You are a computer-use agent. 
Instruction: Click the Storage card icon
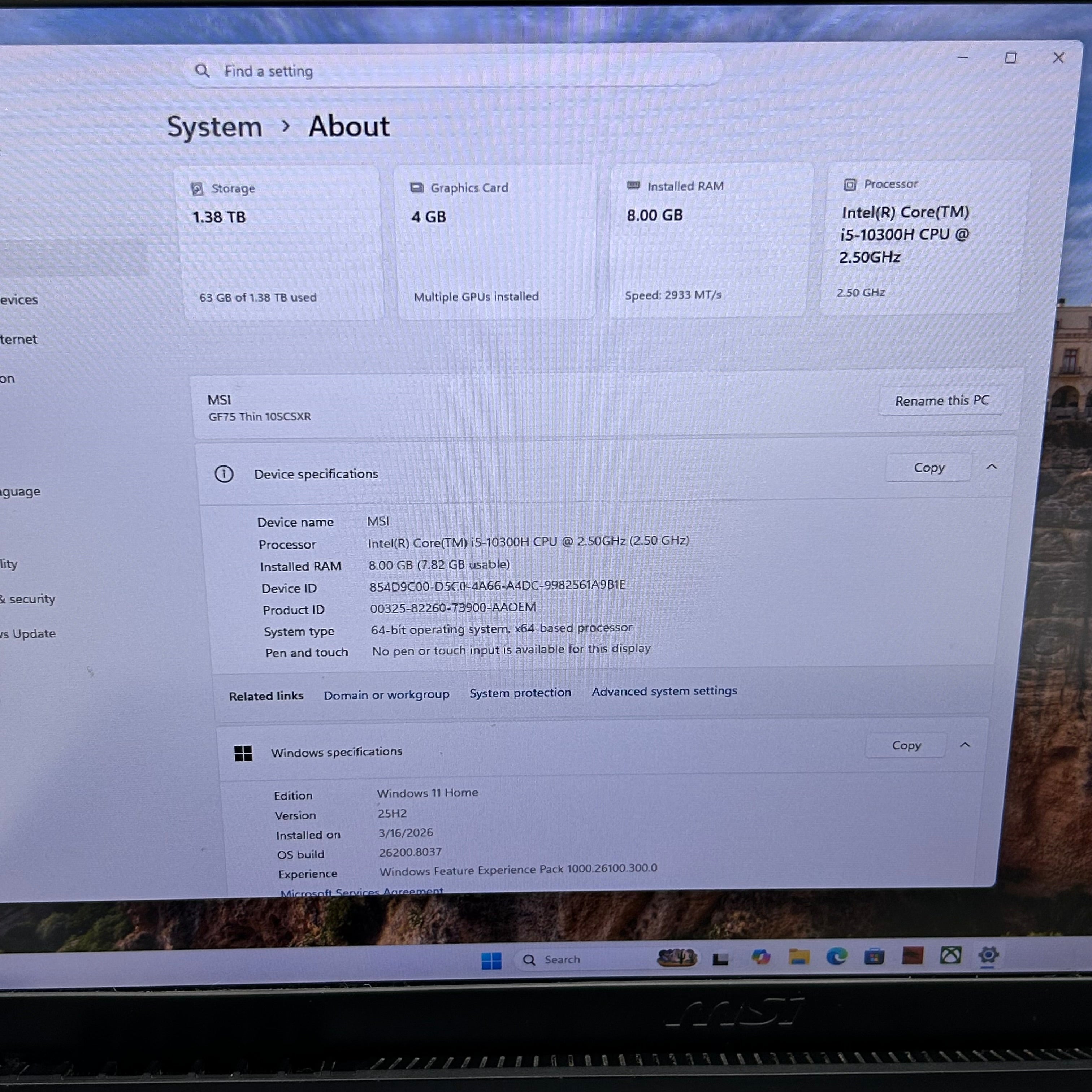click(197, 189)
